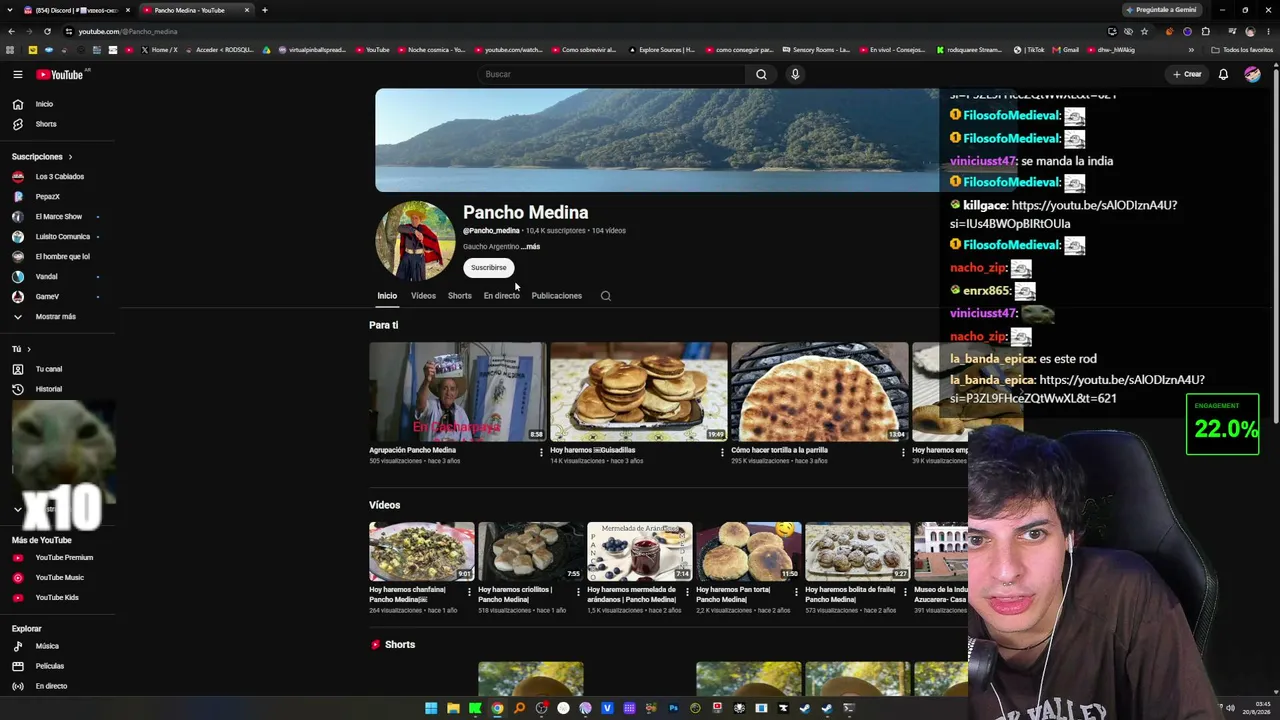Subscribe with the Suscribirse button
1280x720 pixels.
(x=489, y=268)
